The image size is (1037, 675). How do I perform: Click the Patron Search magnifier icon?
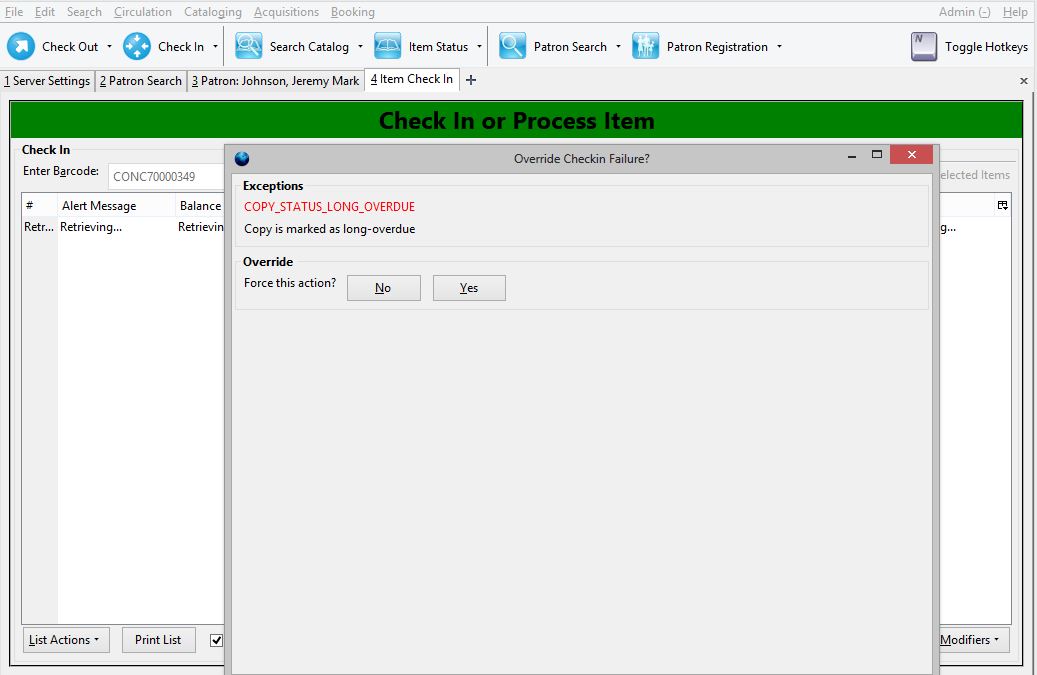[x=513, y=46]
